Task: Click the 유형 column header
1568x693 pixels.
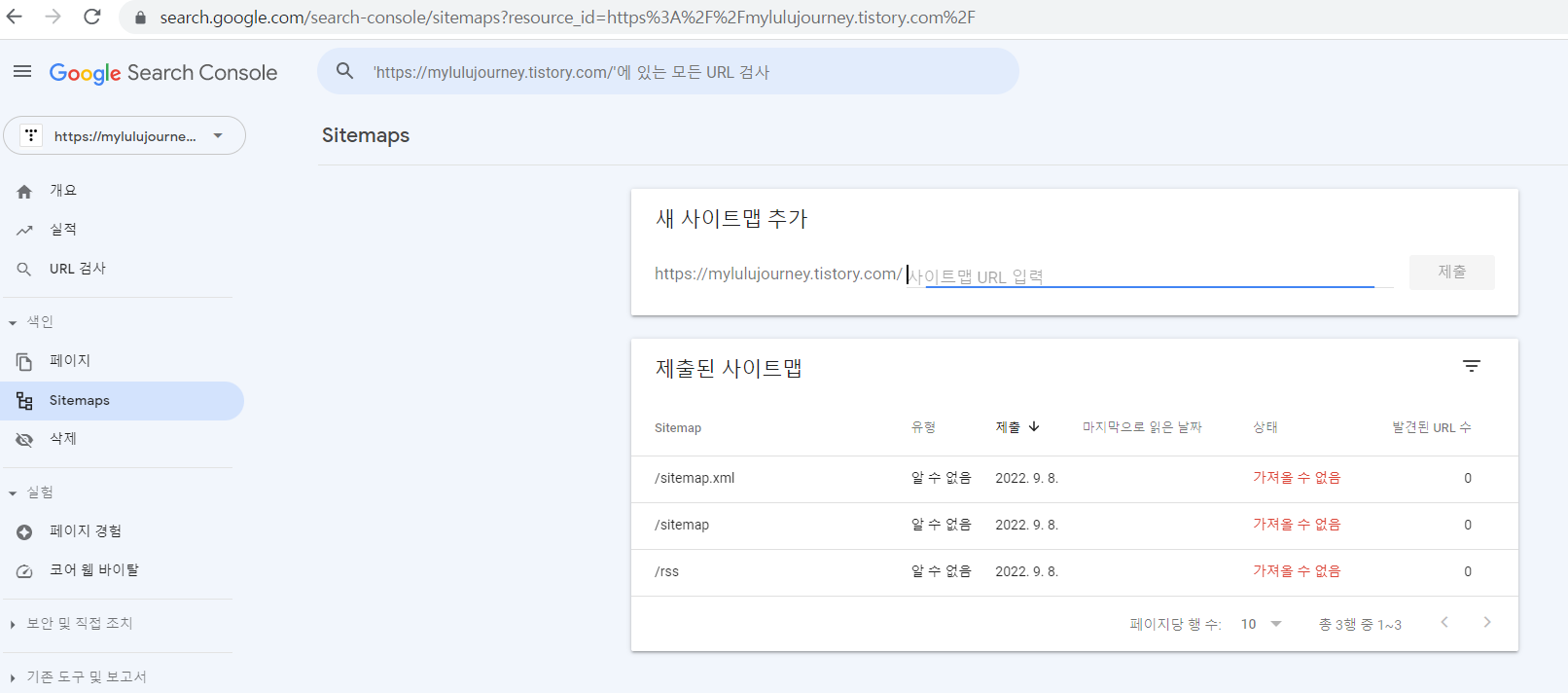Action: [x=923, y=427]
